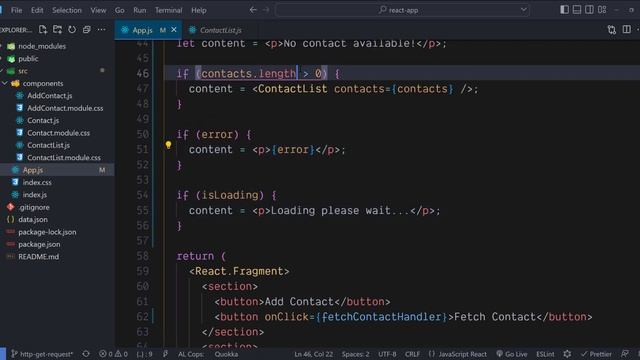Click line number 58 in the gutter
This screenshot has height=360, width=640.
(x=143, y=256)
